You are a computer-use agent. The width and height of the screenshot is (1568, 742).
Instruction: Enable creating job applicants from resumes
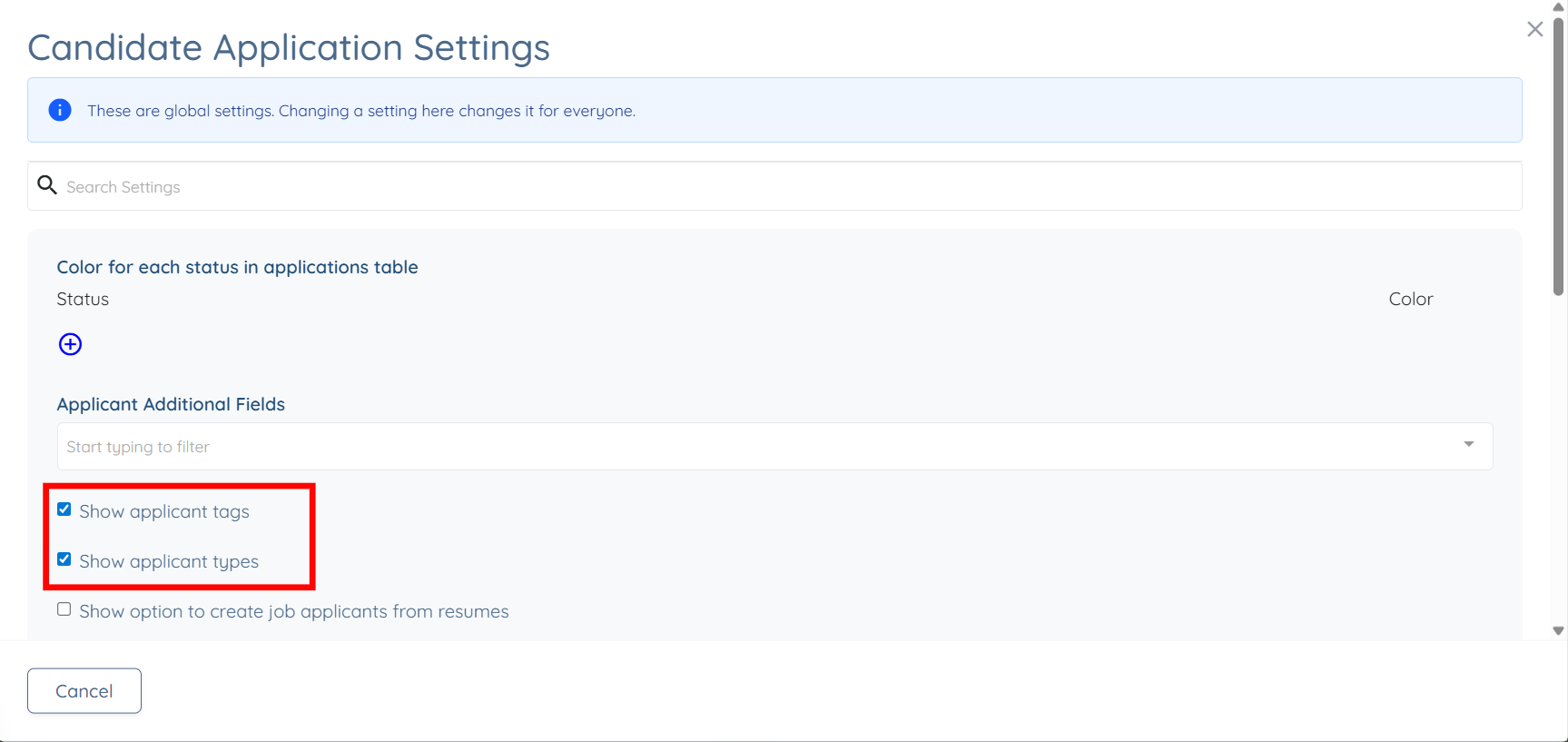pyautogui.click(x=64, y=609)
